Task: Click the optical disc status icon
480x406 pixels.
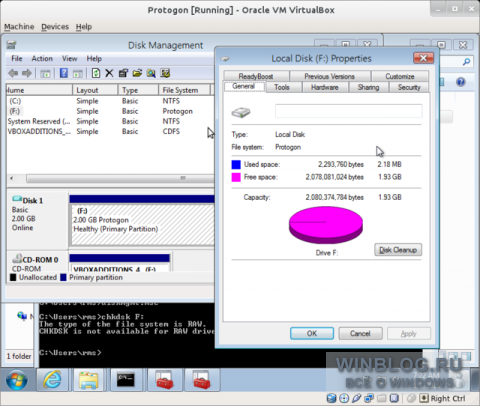Action: pyautogui.click(x=344, y=398)
